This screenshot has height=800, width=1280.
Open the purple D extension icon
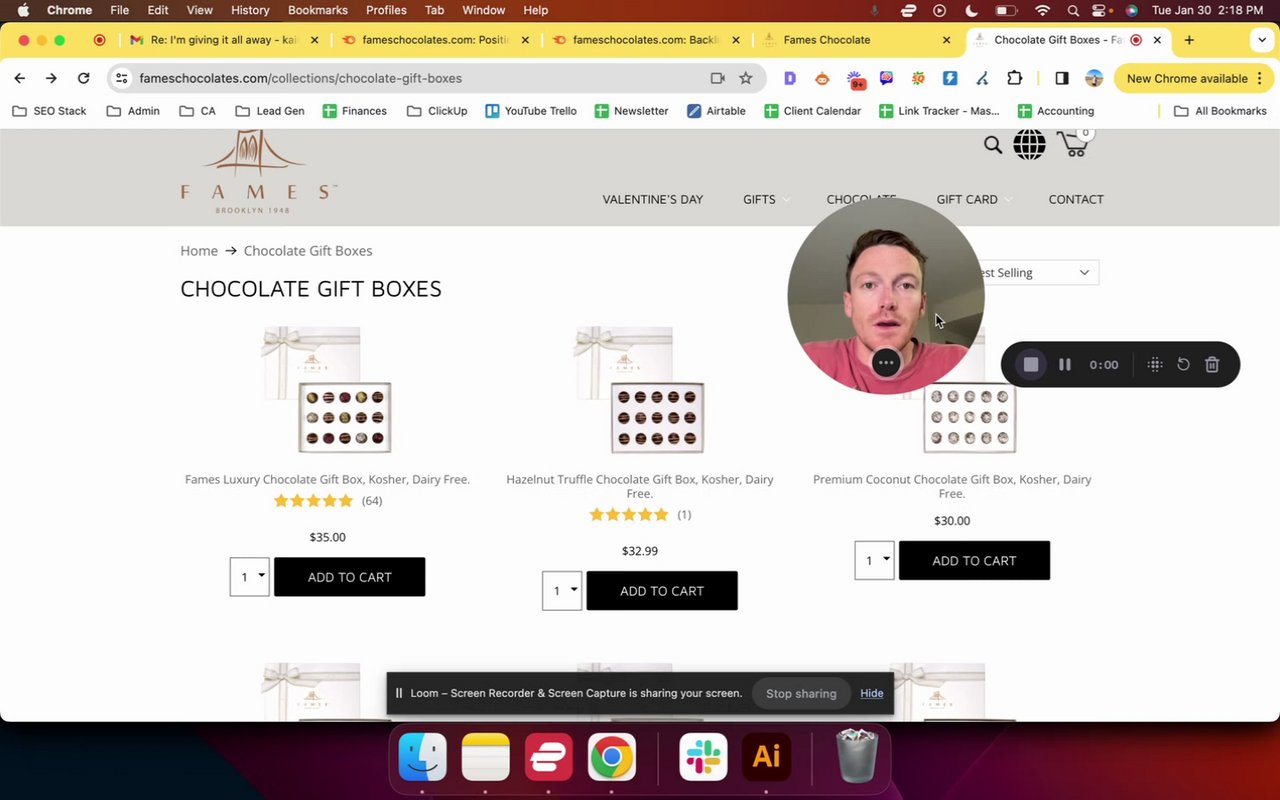coord(790,78)
